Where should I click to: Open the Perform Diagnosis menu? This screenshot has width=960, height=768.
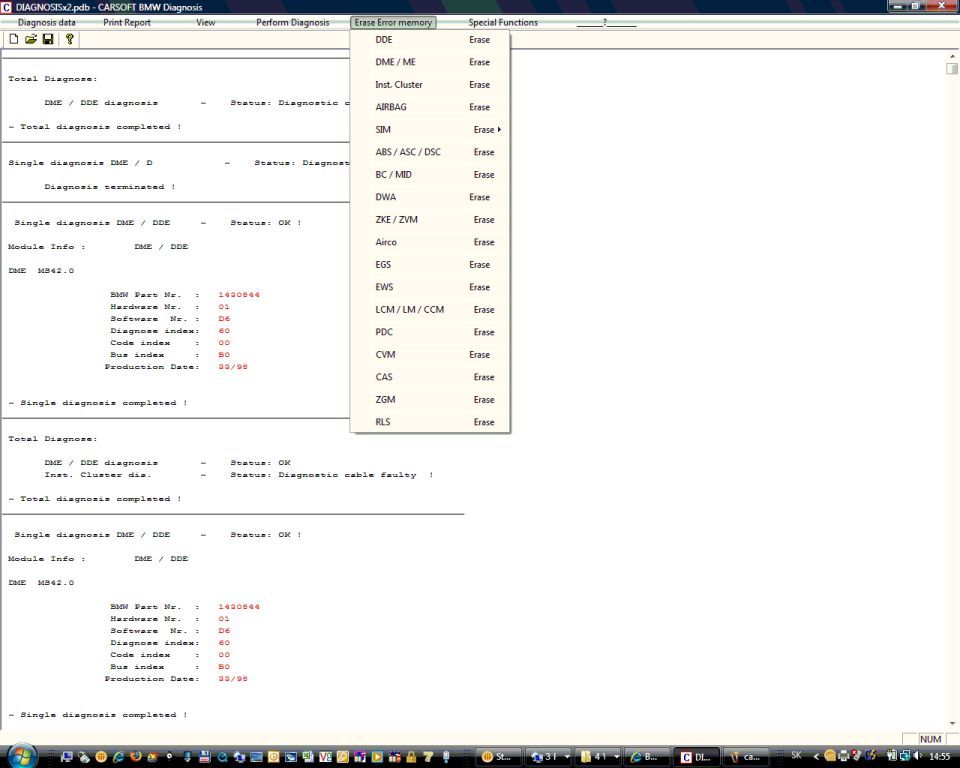coord(293,23)
